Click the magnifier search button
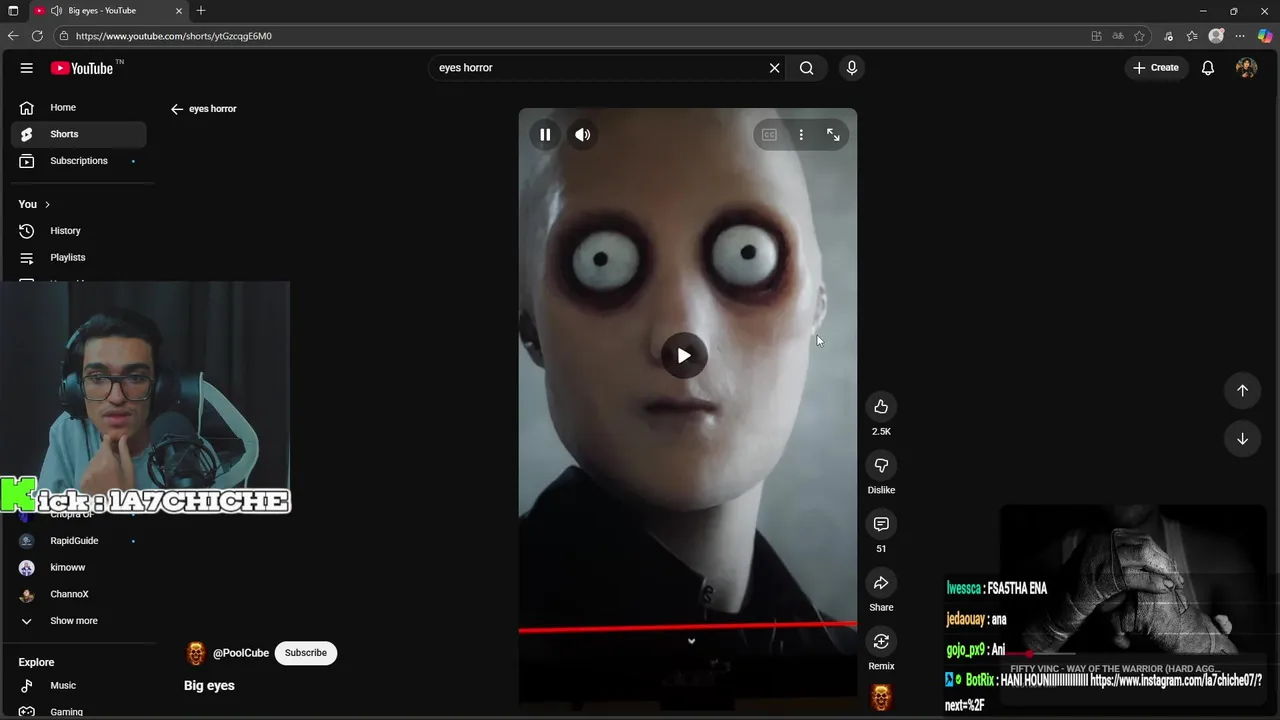The height and width of the screenshot is (720, 1280). pyautogui.click(x=806, y=68)
